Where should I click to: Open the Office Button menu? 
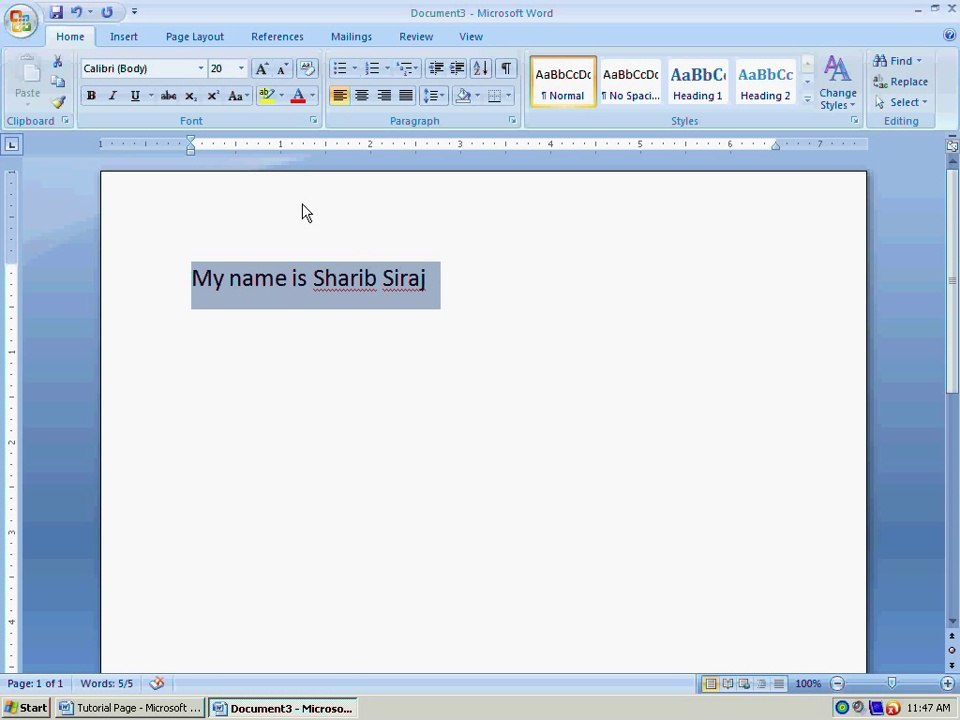(x=20, y=20)
